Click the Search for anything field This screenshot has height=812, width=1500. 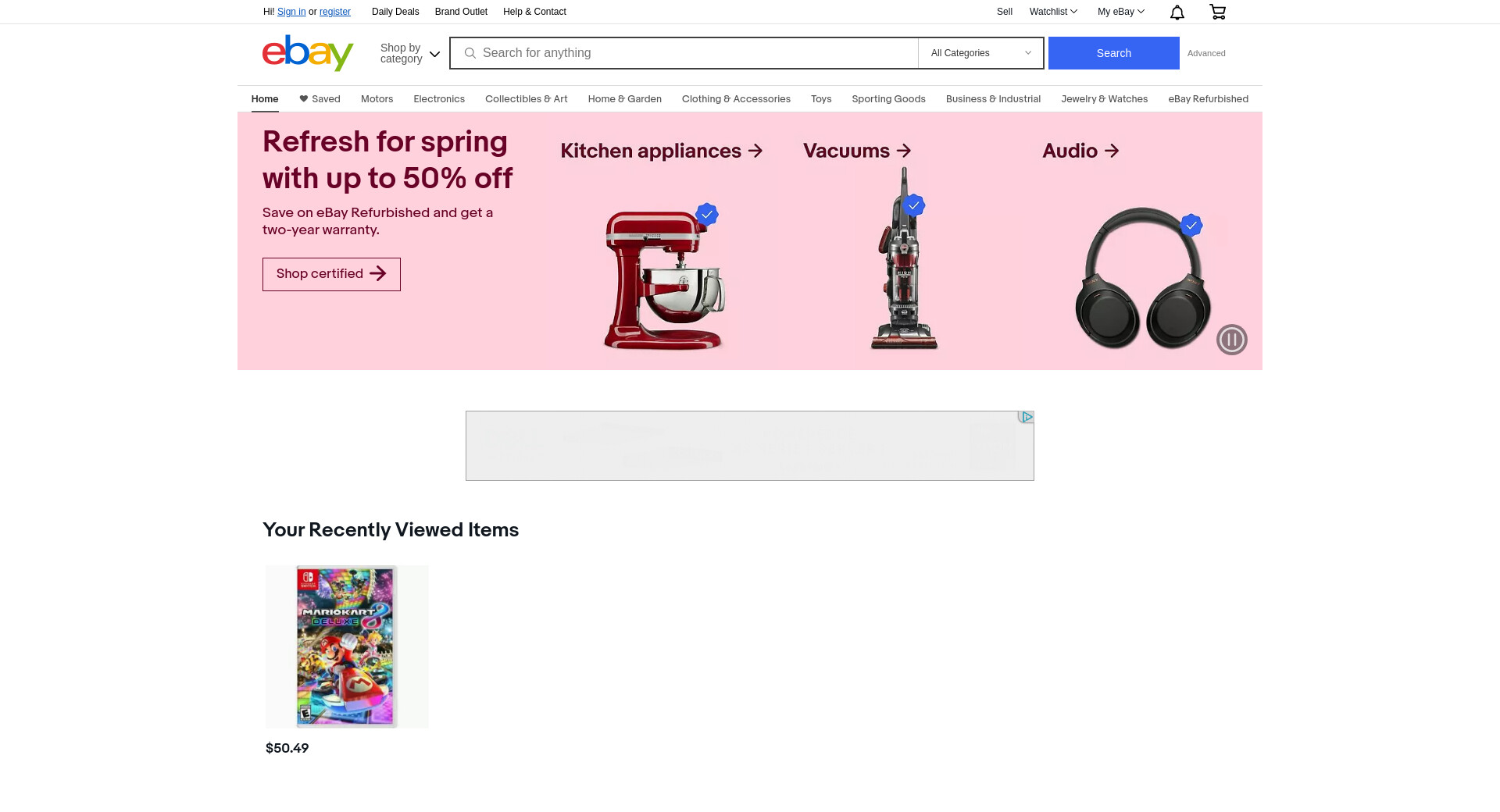click(x=684, y=53)
